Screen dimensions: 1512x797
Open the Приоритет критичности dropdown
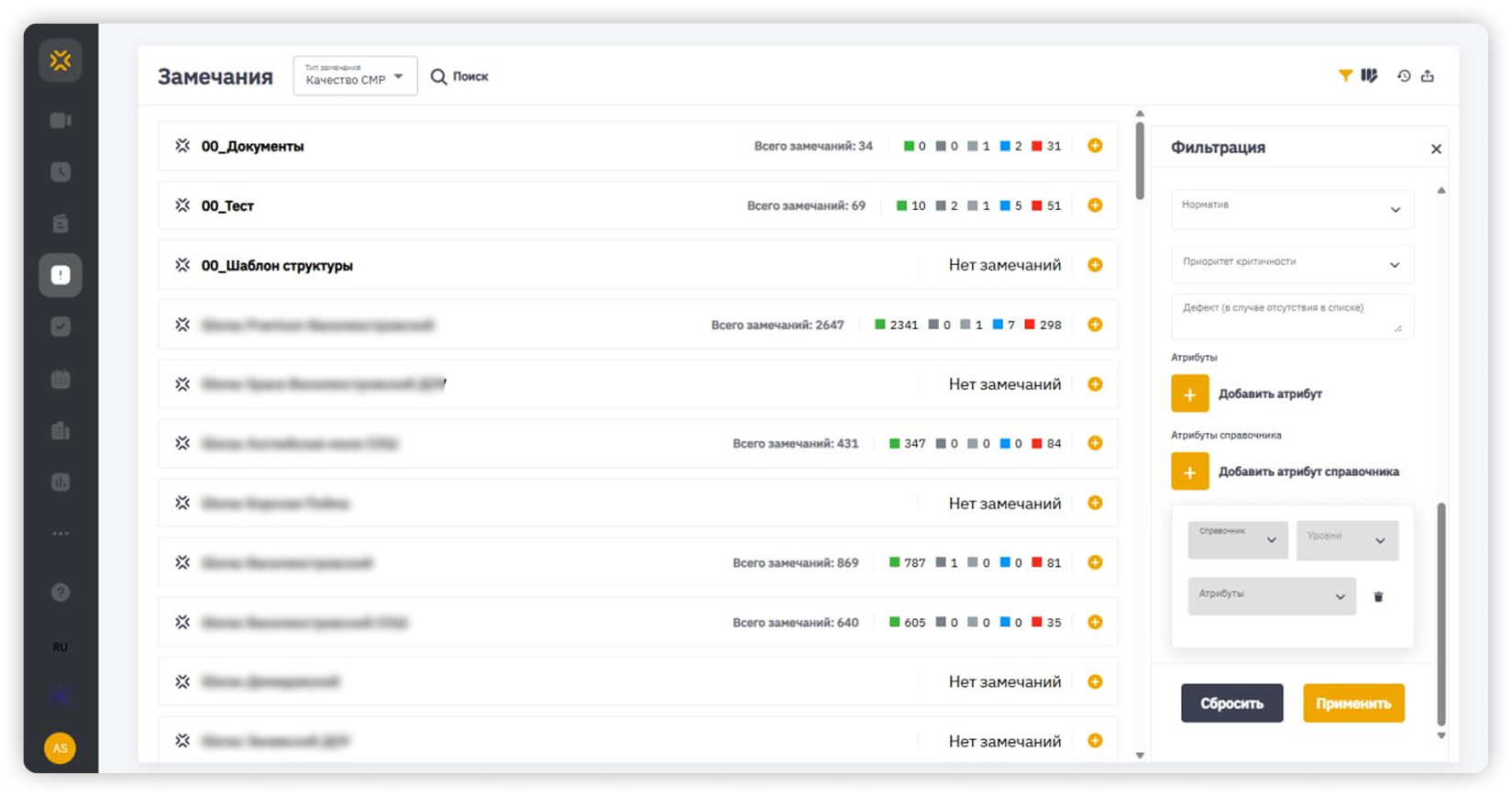[x=1292, y=264]
